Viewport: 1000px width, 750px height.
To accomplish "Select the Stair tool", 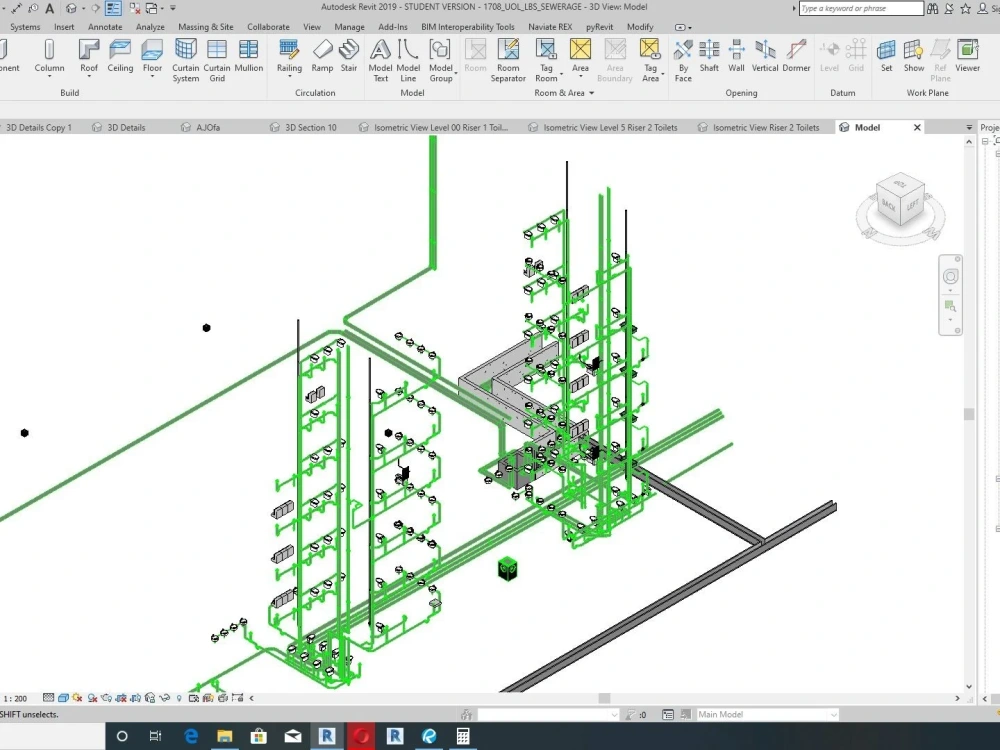I will click(349, 55).
